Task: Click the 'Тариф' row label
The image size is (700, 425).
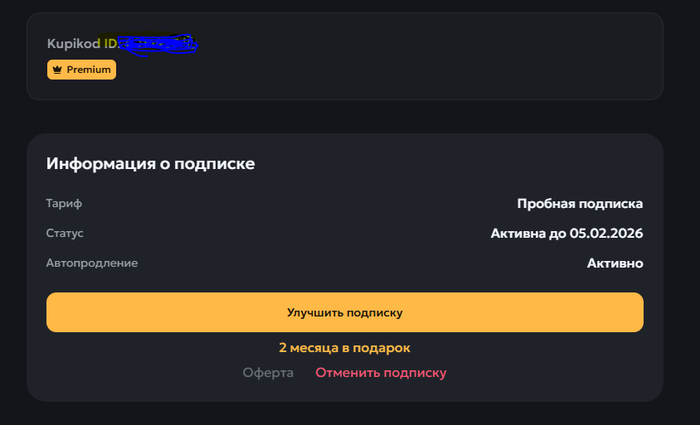Action: click(64, 204)
